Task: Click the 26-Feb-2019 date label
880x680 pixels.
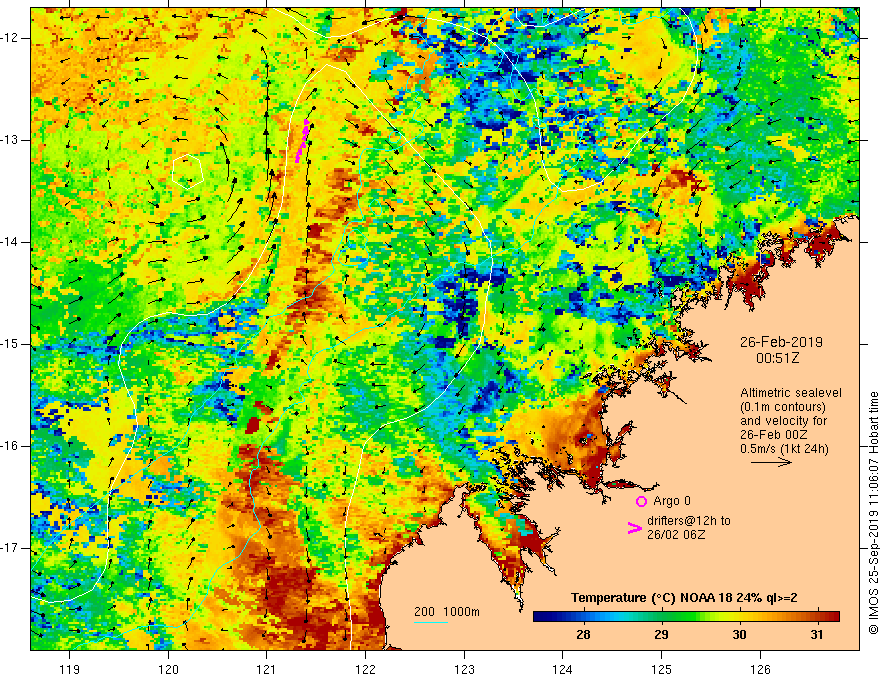Action: pos(781,342)
